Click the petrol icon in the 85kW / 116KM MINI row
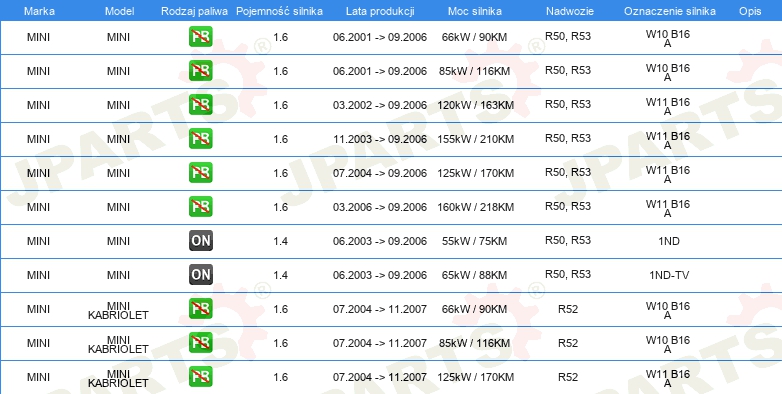This screenshot has height=394, width=782. coord(200,71)
